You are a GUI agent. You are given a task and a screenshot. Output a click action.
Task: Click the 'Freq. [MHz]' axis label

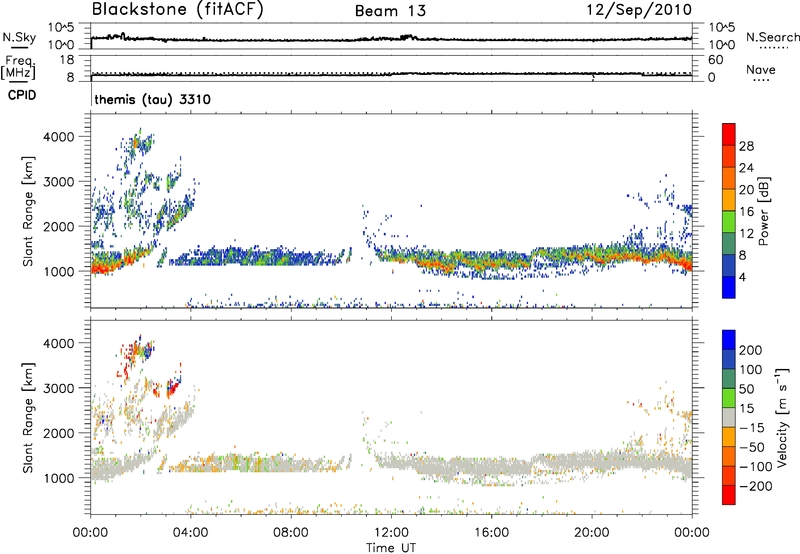tap(19, 67)
